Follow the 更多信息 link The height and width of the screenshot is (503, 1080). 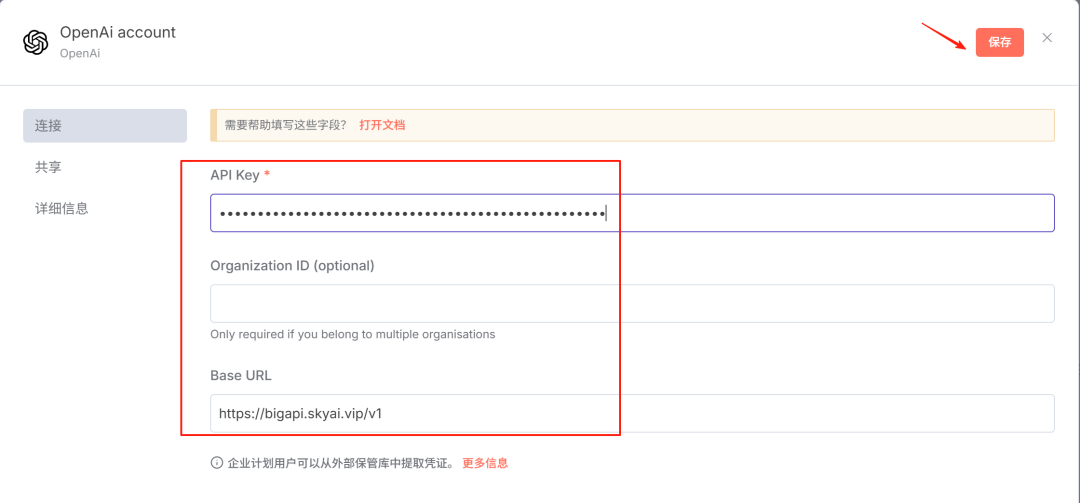click(x=485, y=463)
